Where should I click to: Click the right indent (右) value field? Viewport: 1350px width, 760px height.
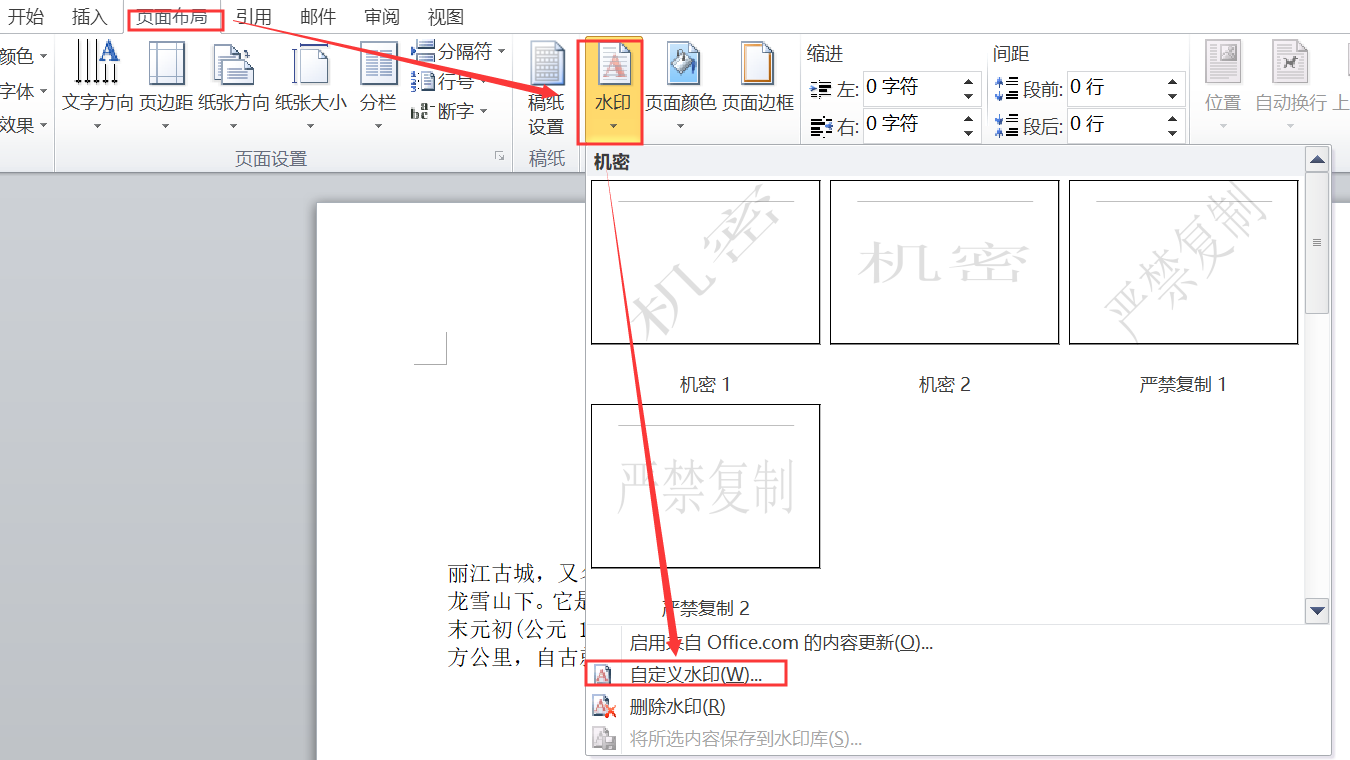point(910,123)
